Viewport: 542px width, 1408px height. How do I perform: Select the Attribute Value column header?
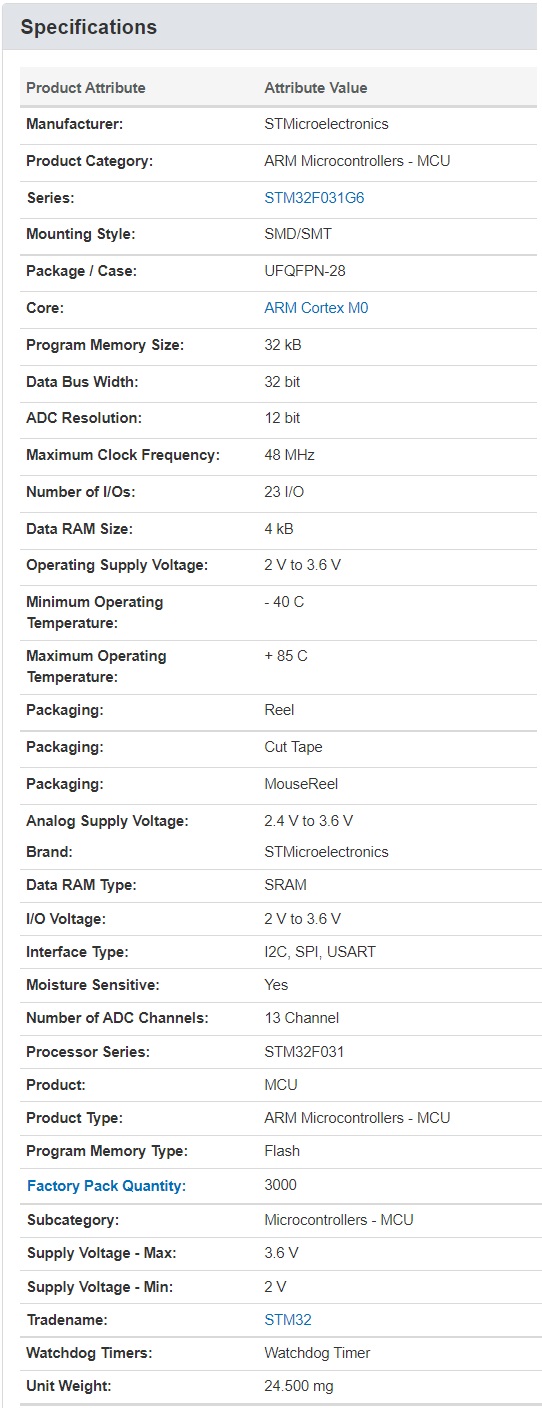point(316,88)
